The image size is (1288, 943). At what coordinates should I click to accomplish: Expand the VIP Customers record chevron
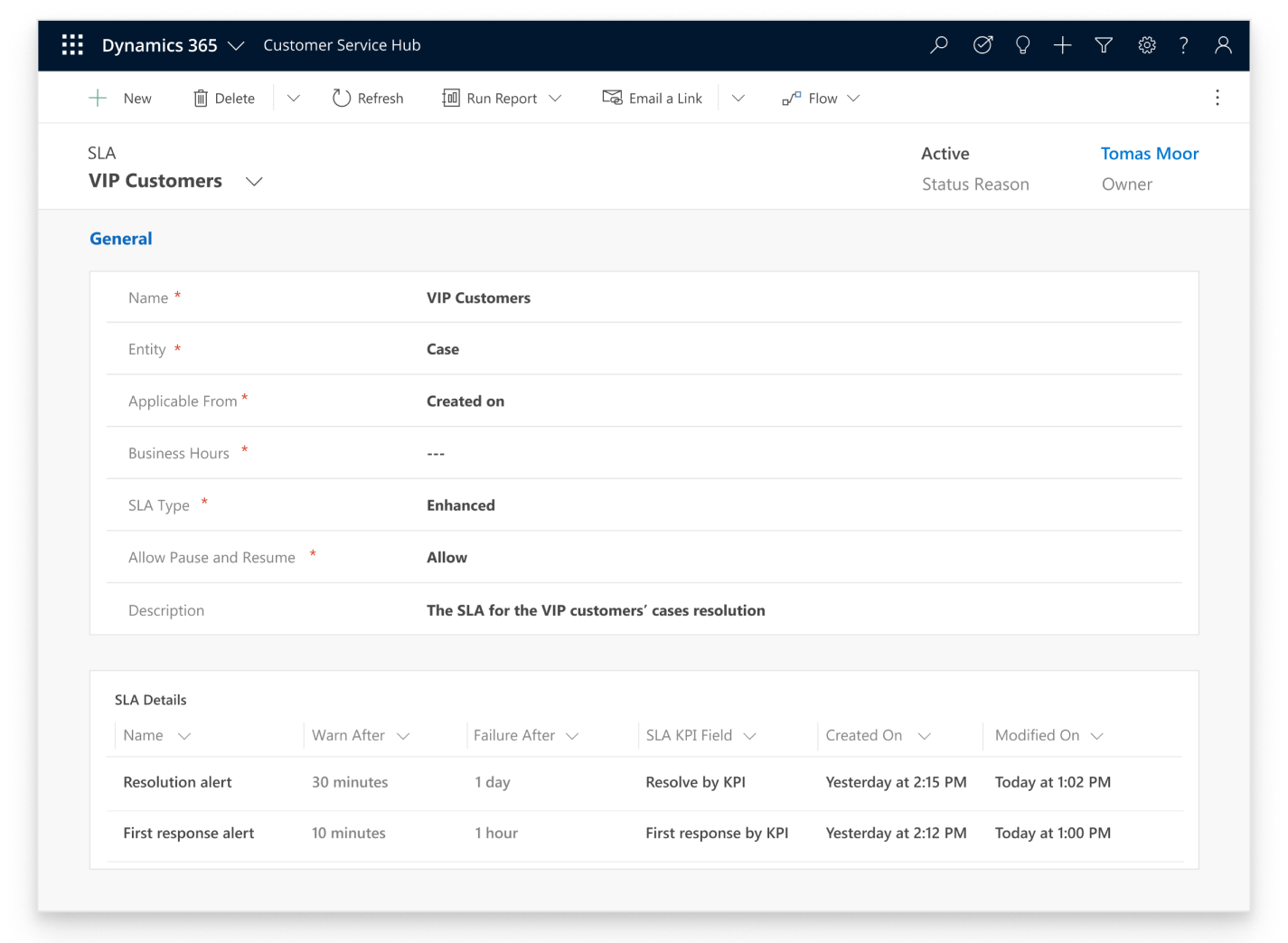coord(254,182)
